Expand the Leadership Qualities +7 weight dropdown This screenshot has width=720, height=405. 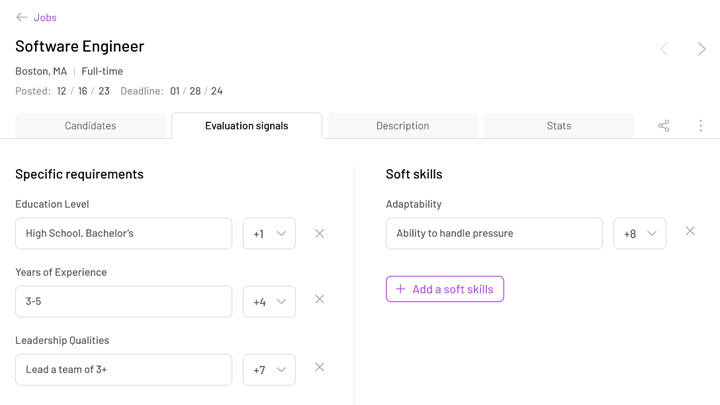tap(269, 370)
